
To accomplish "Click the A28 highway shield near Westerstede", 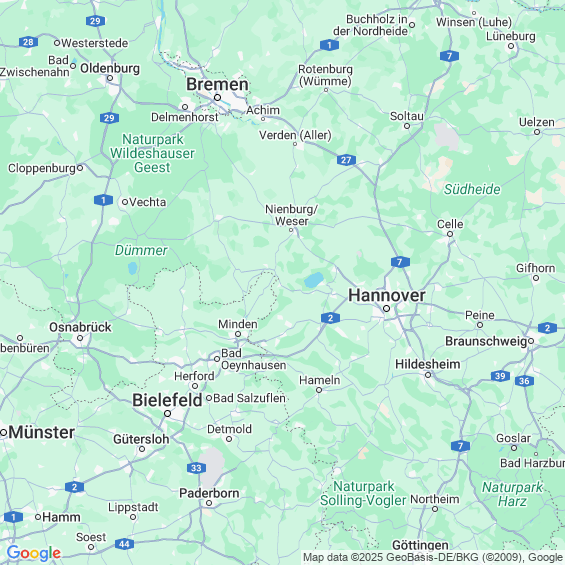I will point(28,42).
